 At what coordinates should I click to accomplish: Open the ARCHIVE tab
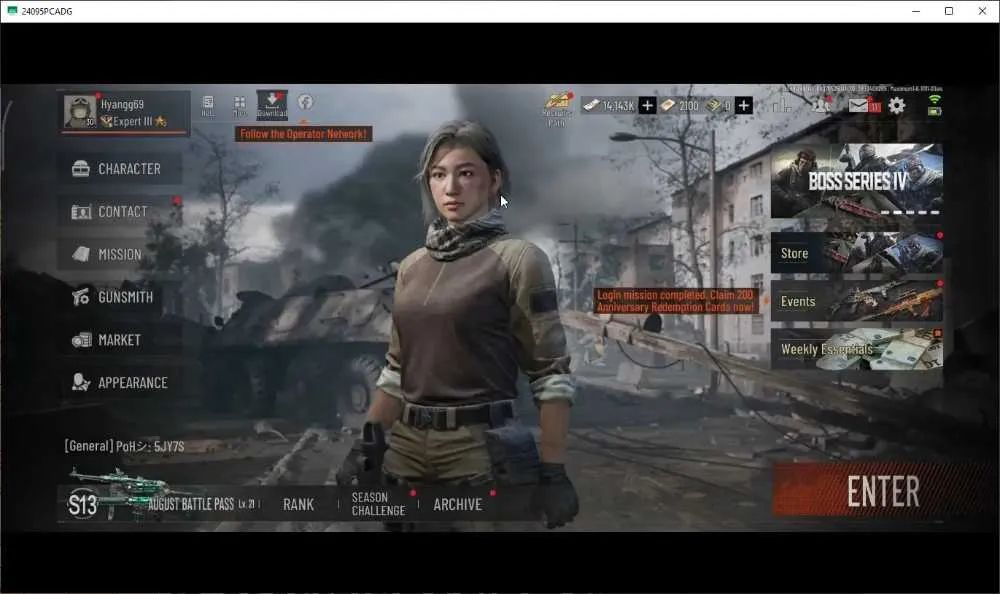click(457, 504)
